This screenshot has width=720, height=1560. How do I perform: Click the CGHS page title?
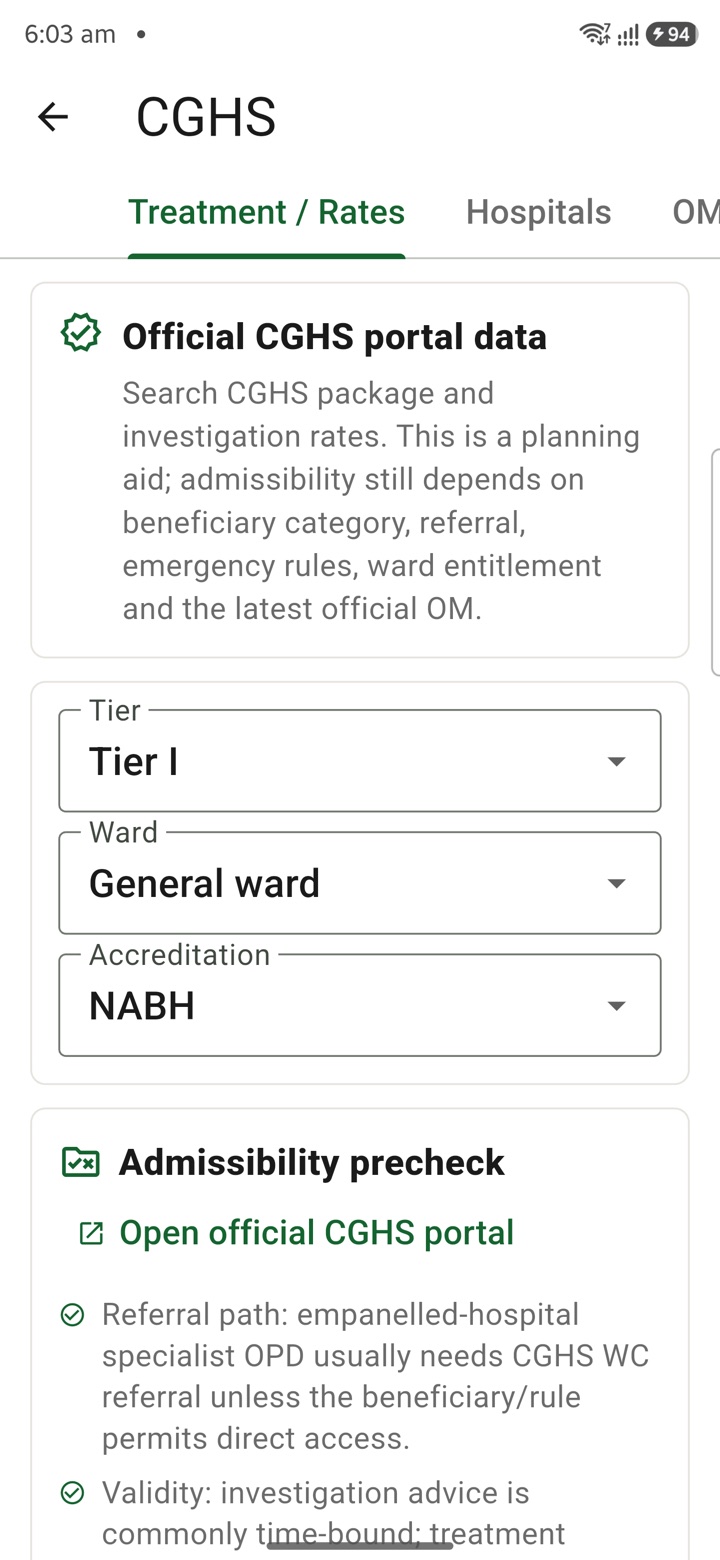pos(206,117)
